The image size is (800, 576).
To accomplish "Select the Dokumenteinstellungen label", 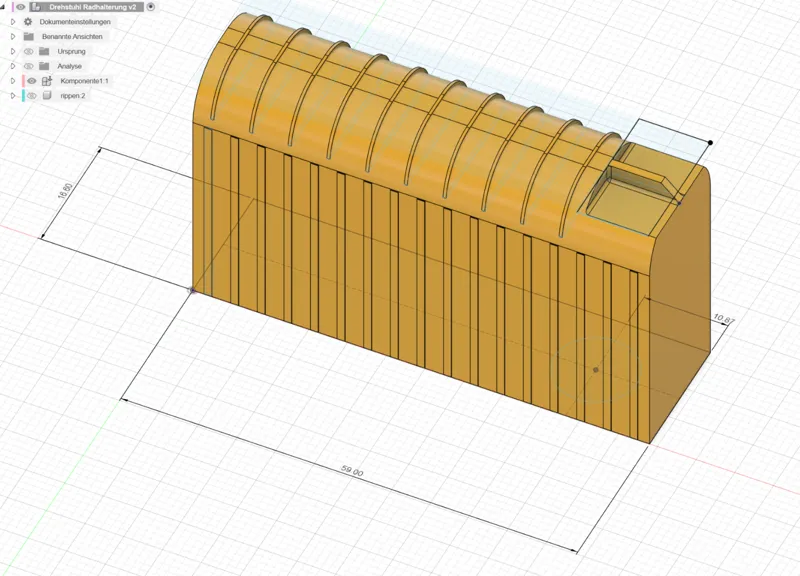I will [x=75, y=22].
